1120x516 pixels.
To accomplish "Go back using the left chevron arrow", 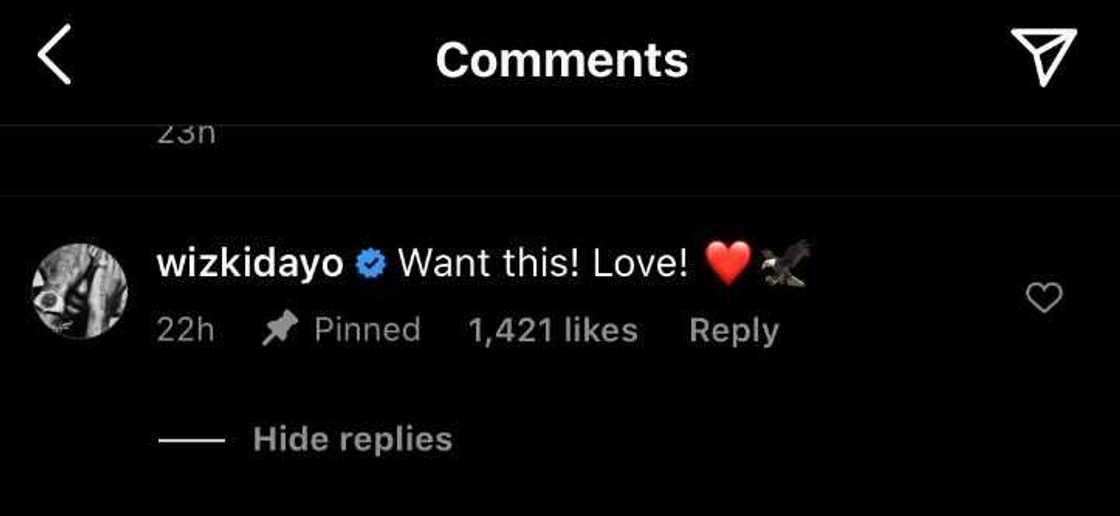I will pos(55,54).
